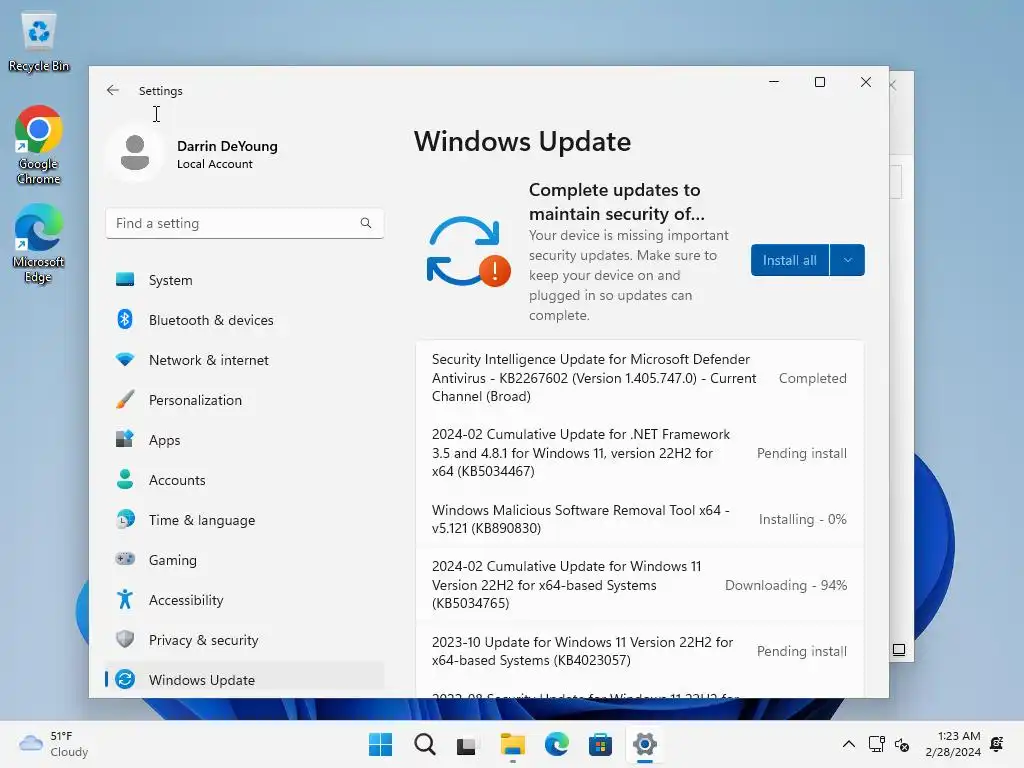This screenshot has height=768, width=1024.
Task: Click the Installing - 0% status
Action: [803, 519]
